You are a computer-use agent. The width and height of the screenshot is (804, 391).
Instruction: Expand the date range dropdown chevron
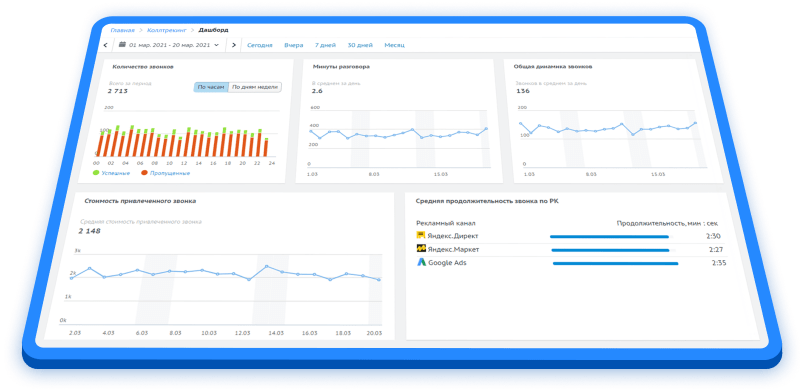coord(216,45)
